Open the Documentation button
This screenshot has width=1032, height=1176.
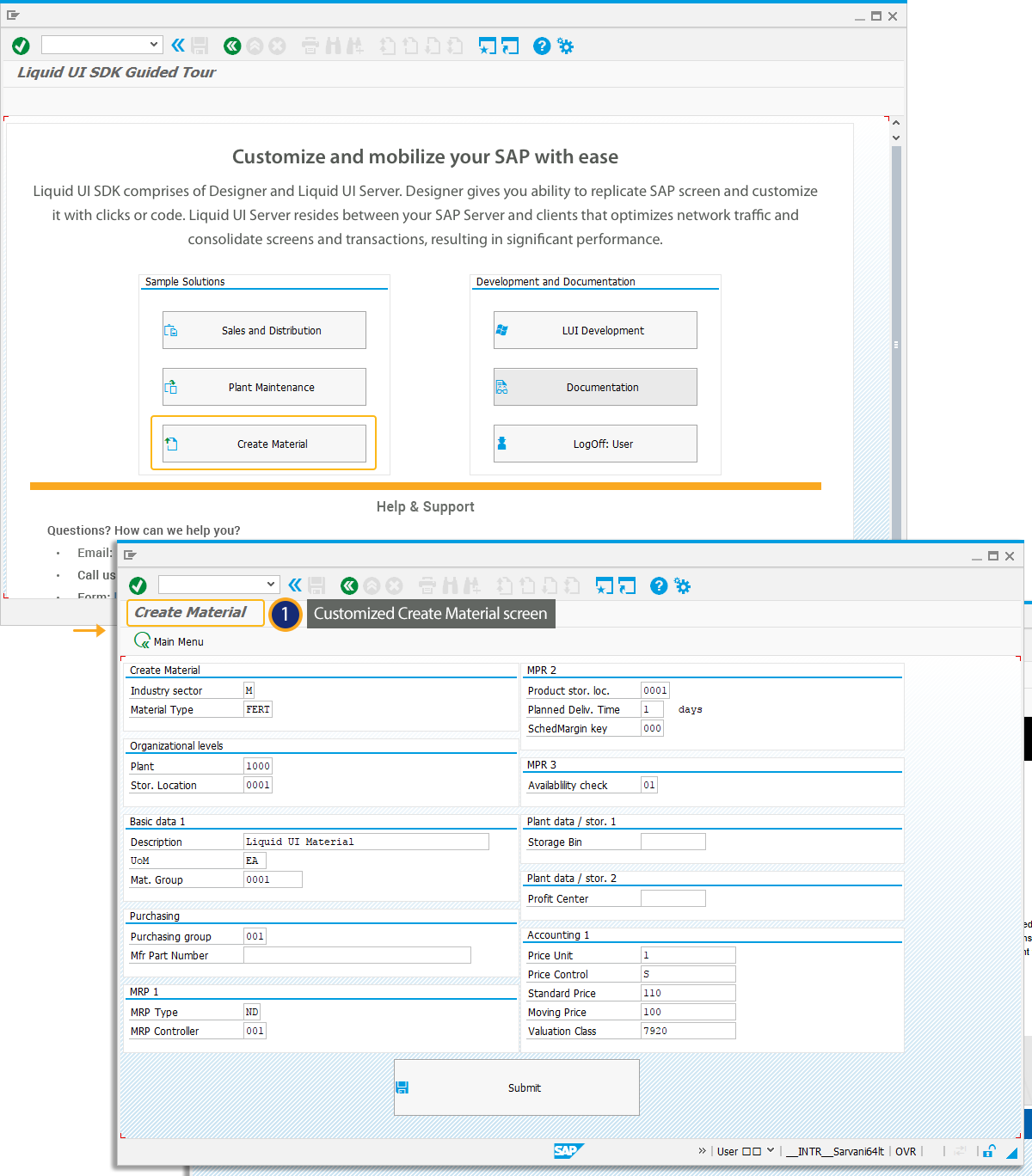coord(595,387)
